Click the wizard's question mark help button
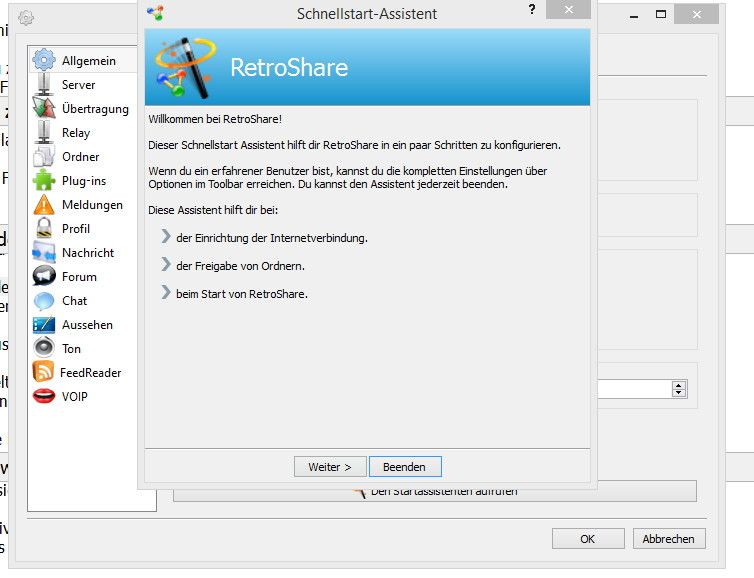The height and width of the screenshot is (578, 754). pos(531,10)
